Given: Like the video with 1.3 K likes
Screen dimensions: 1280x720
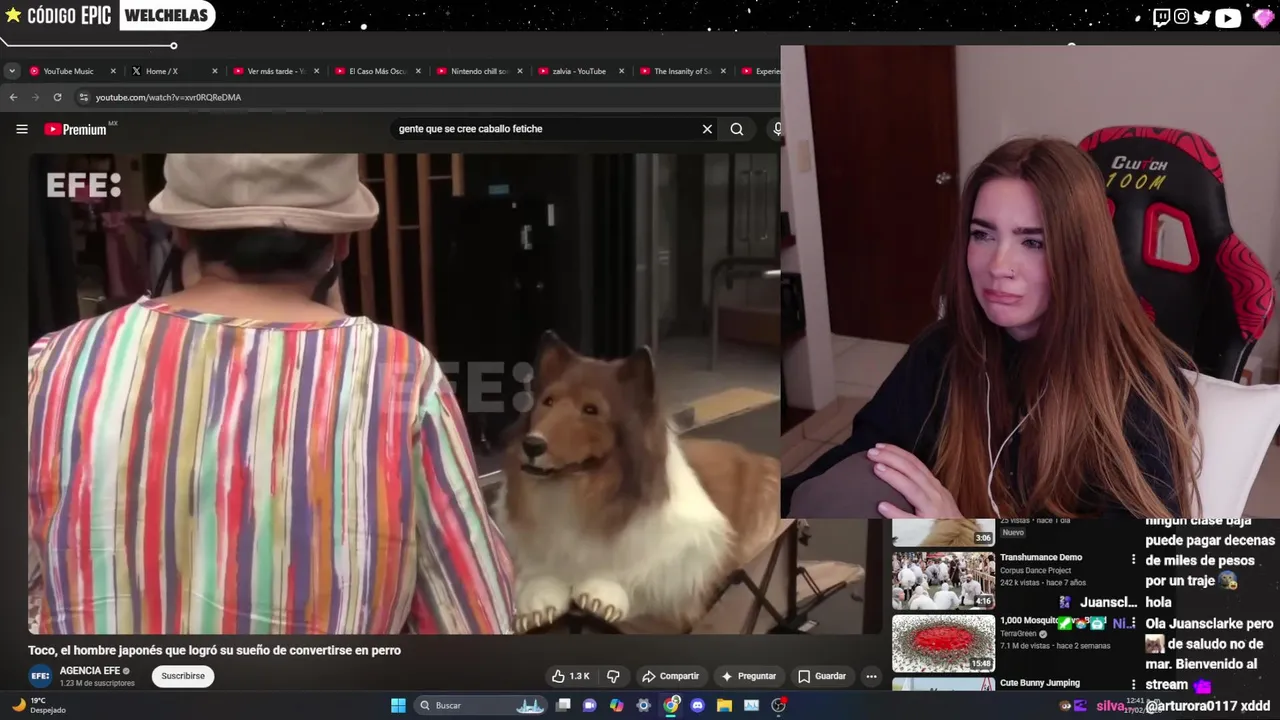Looking at the screenshot, I should [570, 676].
